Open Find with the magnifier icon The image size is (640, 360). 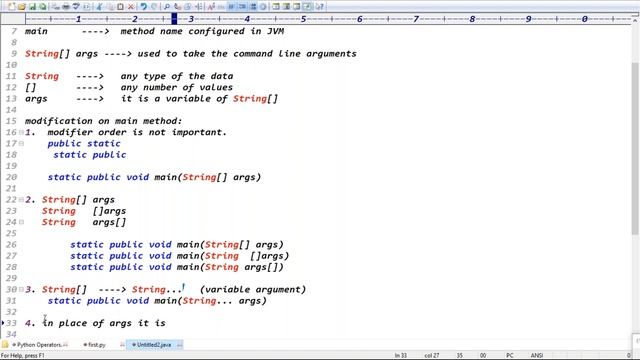[167, 7]
